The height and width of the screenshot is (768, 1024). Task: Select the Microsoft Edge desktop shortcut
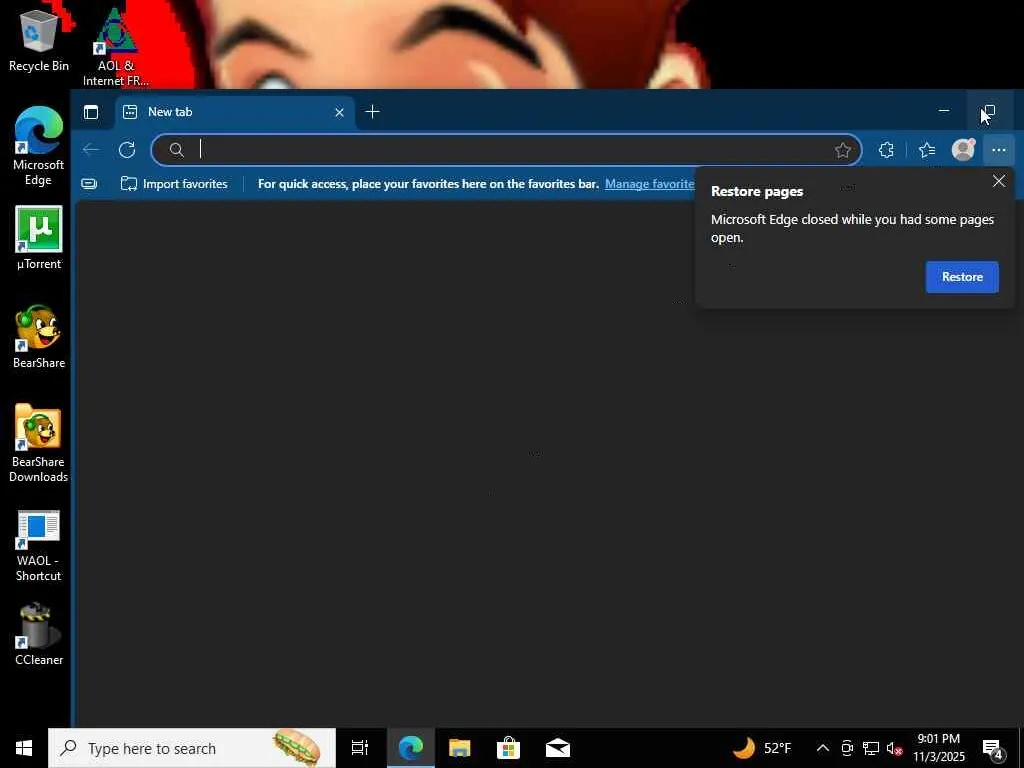pyautogui.click(x=39, y=146)
